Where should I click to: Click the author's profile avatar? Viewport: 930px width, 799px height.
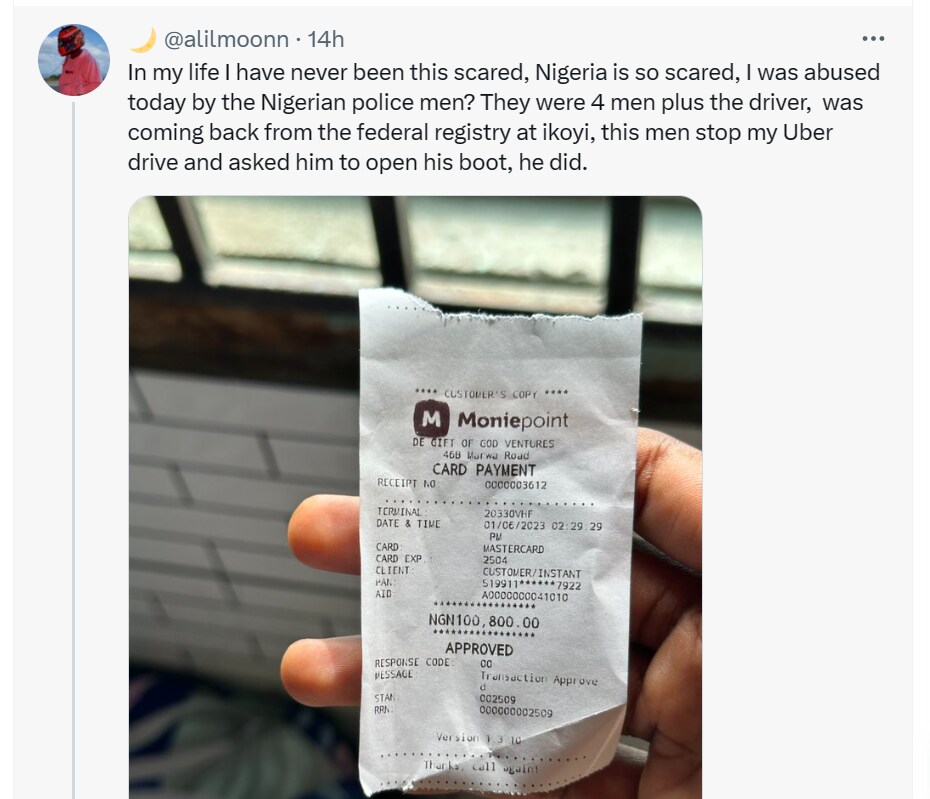[74, 60]
